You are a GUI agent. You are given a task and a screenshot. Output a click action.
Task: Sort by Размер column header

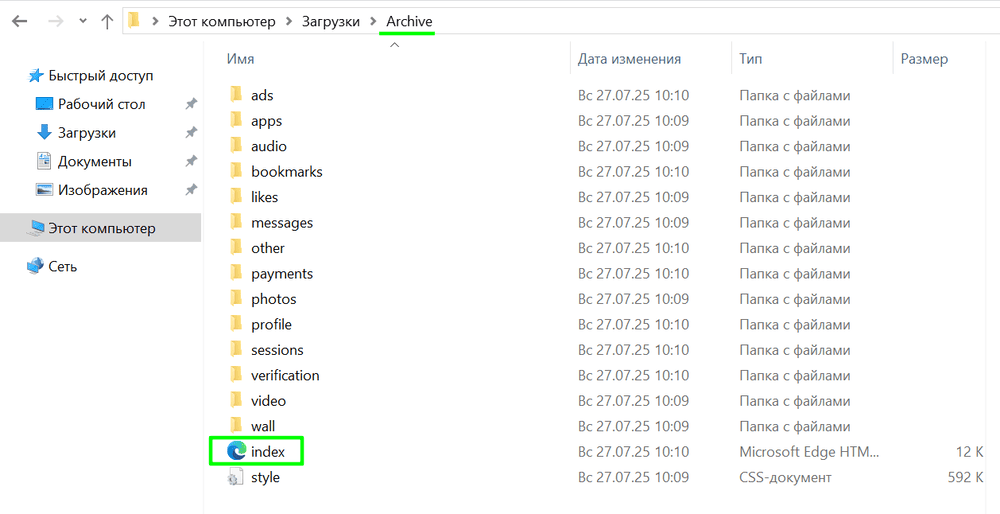point(924,59)
